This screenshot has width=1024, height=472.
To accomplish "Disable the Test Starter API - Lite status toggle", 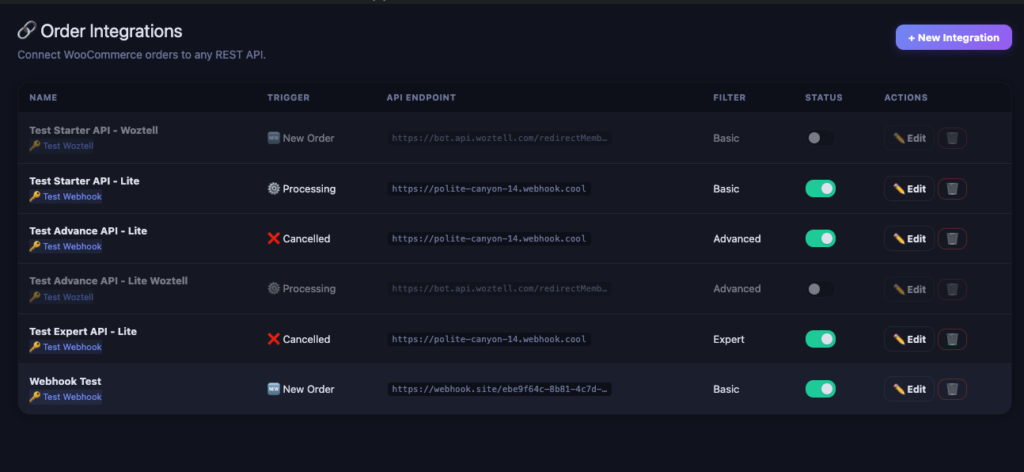I will pos(820,189).
